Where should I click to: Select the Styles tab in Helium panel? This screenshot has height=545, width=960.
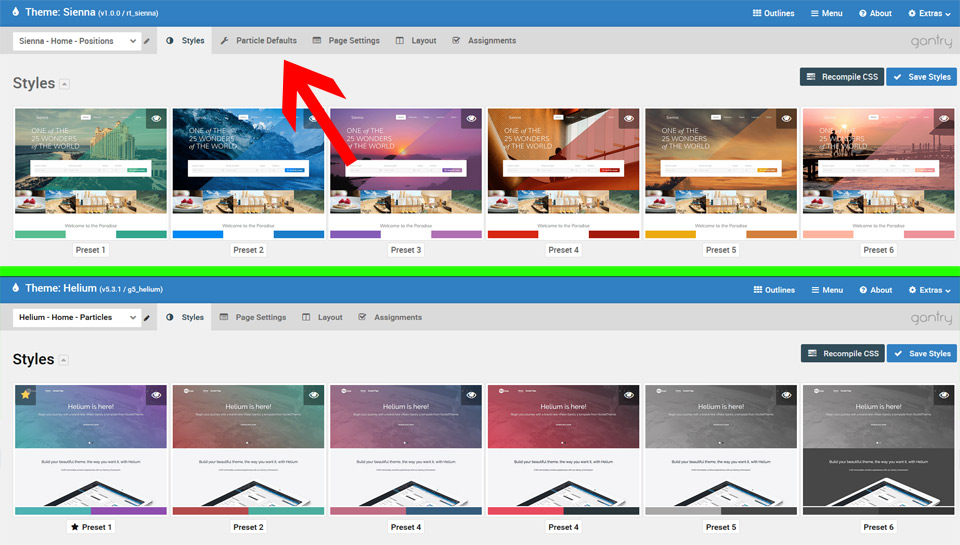pos(184,317)
